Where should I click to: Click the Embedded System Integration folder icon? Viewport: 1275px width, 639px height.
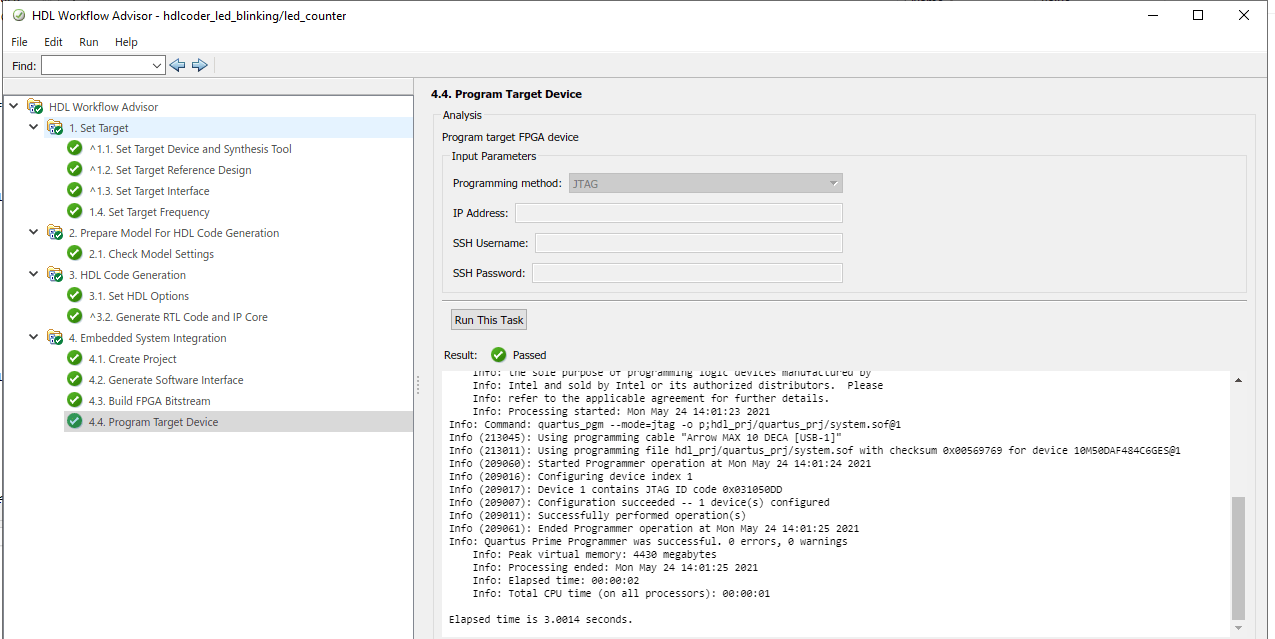click(55, 338)
